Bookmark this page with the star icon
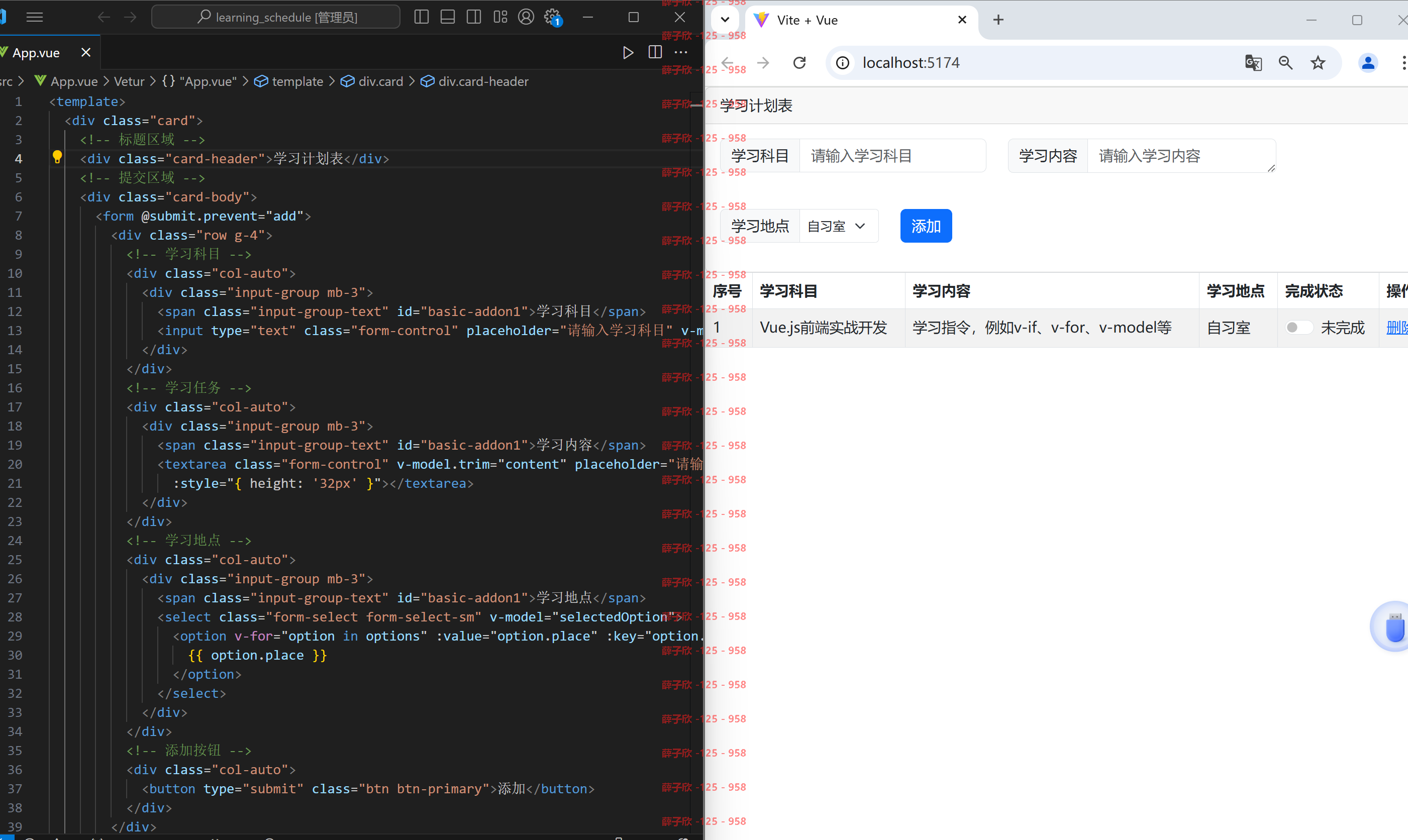This screenshot has height=840, width=1408. click(x=1318, y=62)
